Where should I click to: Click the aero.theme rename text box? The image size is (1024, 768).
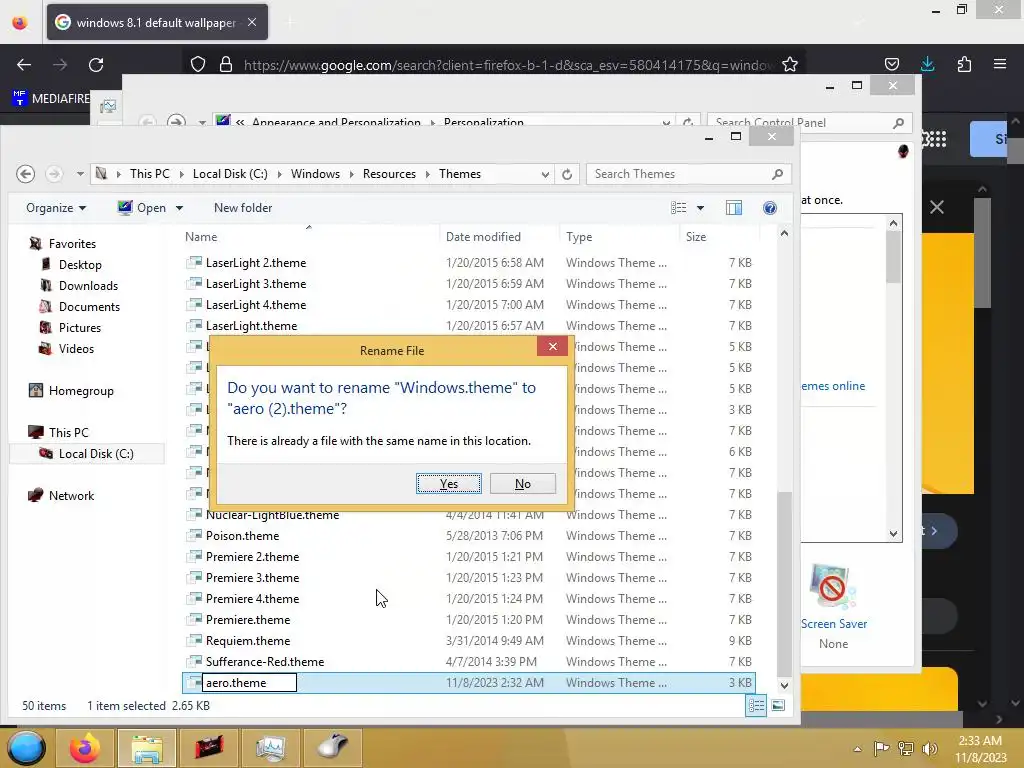[249, 682]
